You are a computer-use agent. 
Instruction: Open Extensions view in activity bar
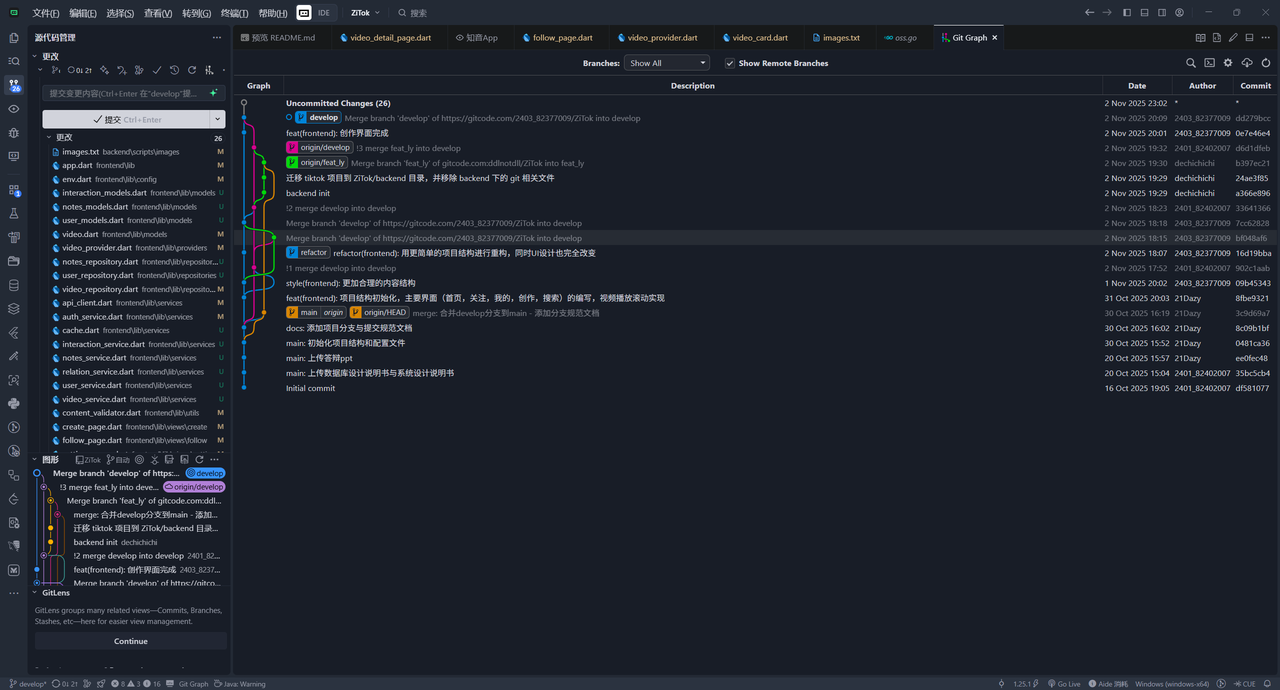click(14, 190)
